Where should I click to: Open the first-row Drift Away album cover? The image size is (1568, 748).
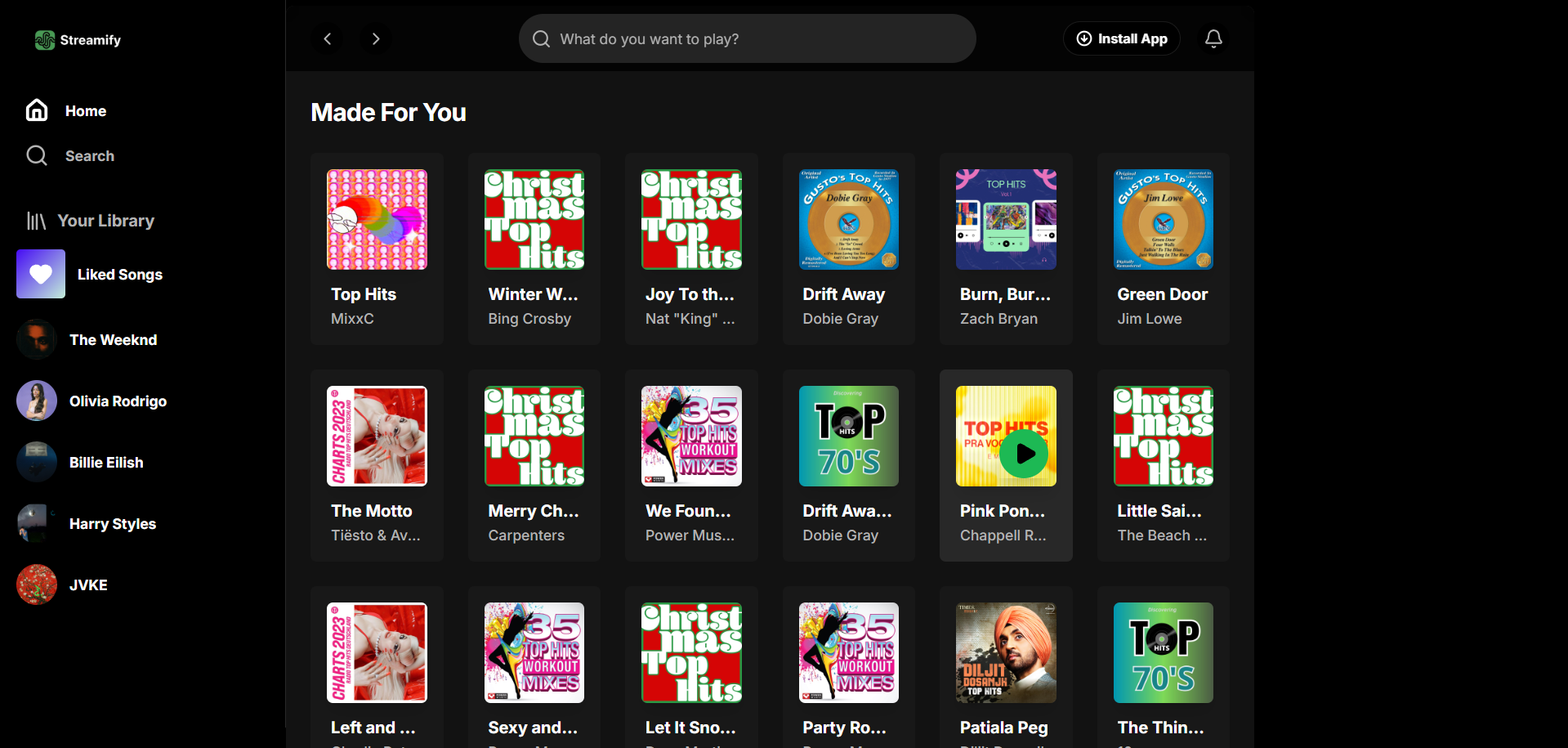[849, 219]
